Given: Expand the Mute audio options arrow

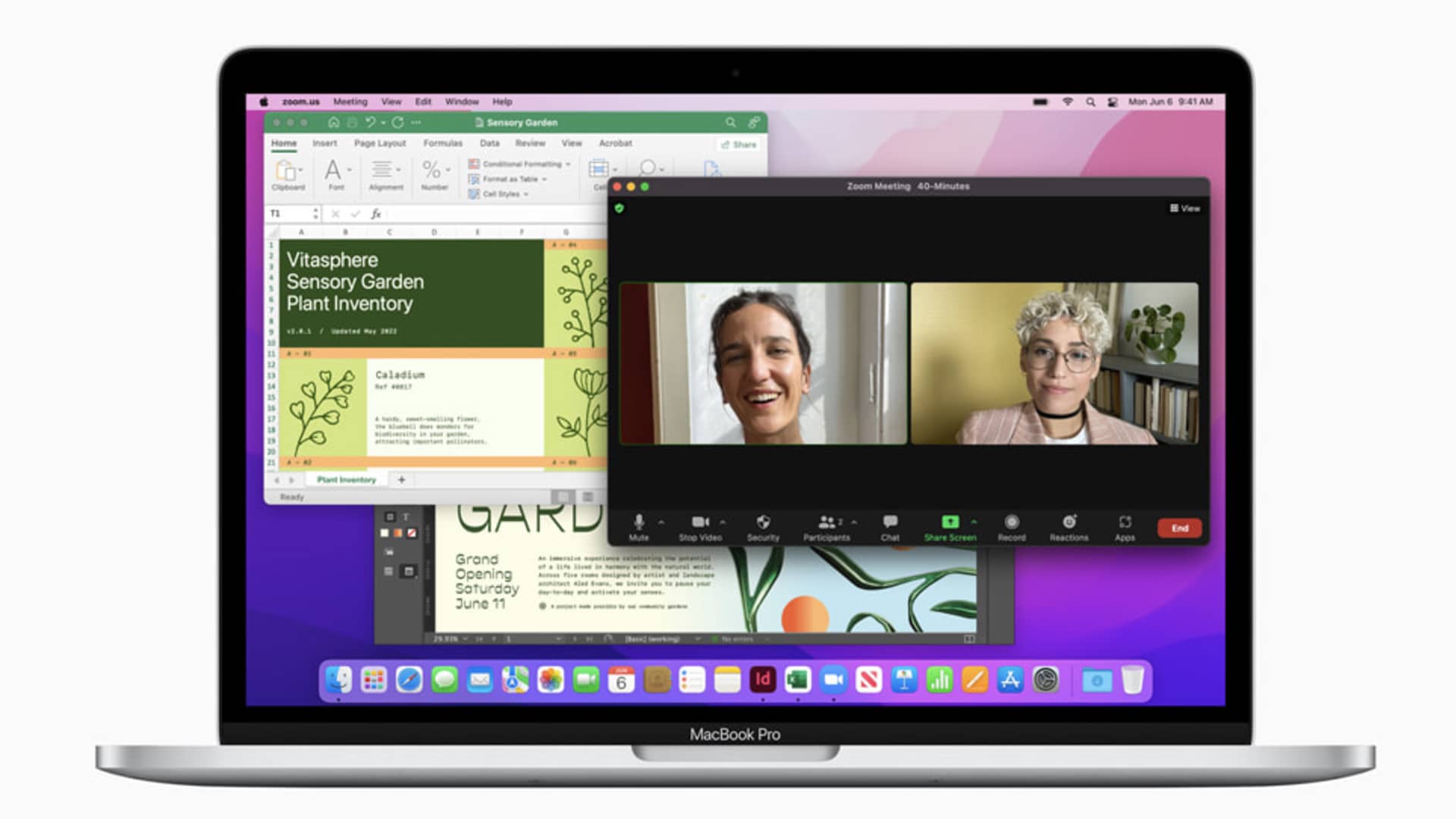Looking at the screenshot, I should (x=661, y=522).
